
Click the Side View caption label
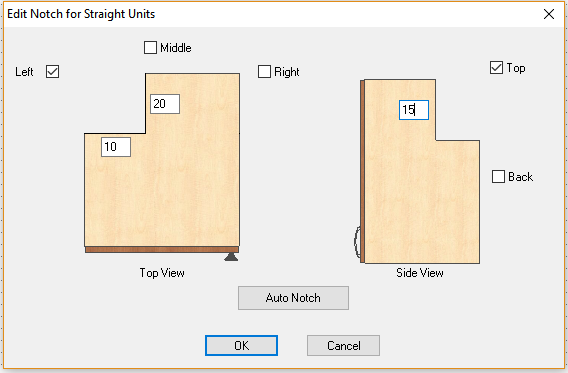(420, 273)
